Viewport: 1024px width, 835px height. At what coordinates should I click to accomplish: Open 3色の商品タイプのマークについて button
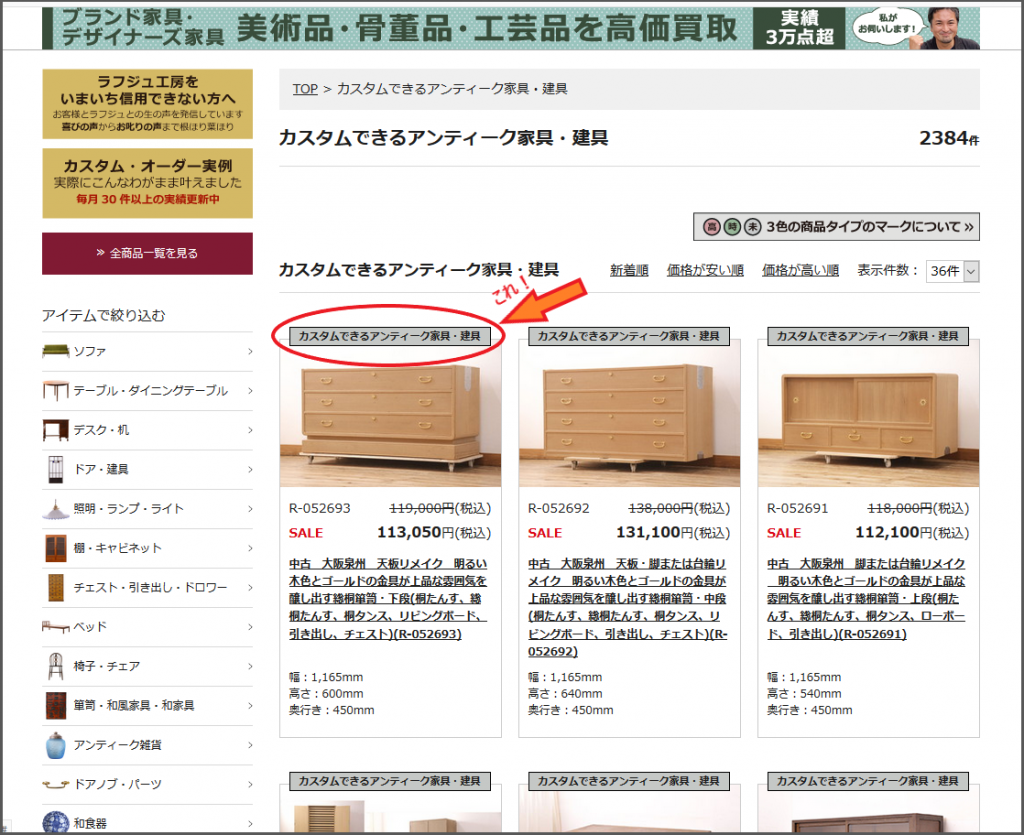[836, 227]
